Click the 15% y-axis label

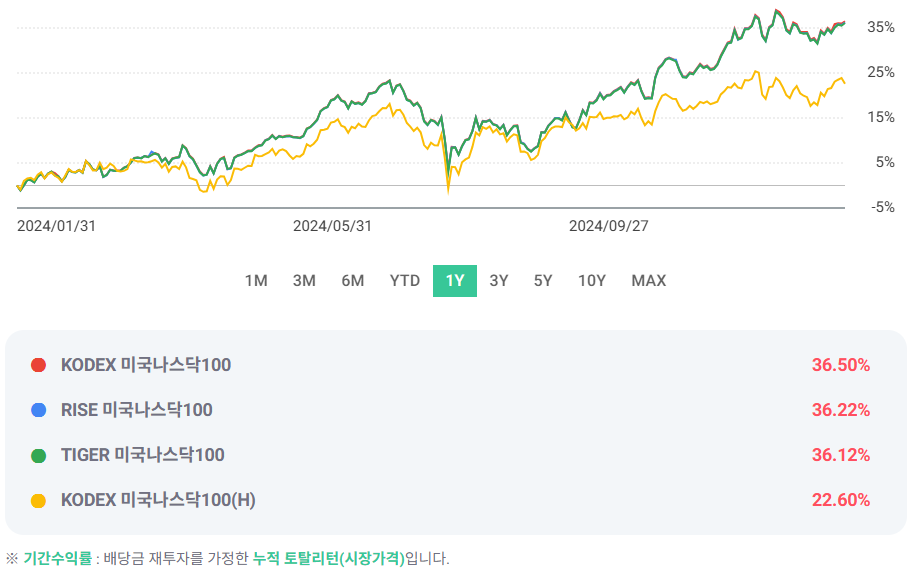(881, 117)
